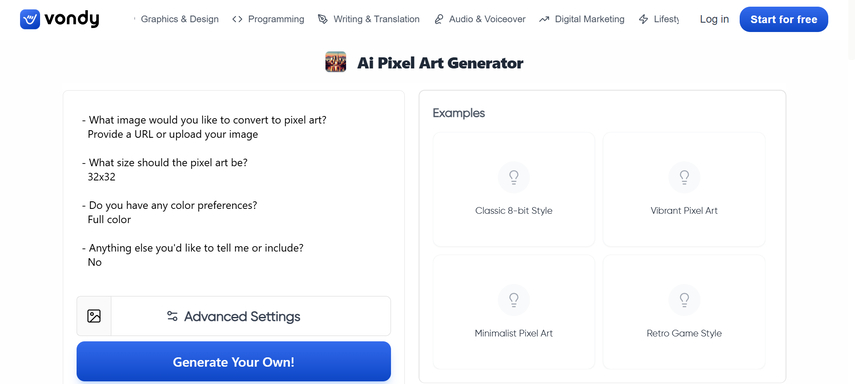This screenshot has height=384, width=855.
Task: Click the Log in link
Action: pos(714,19)
